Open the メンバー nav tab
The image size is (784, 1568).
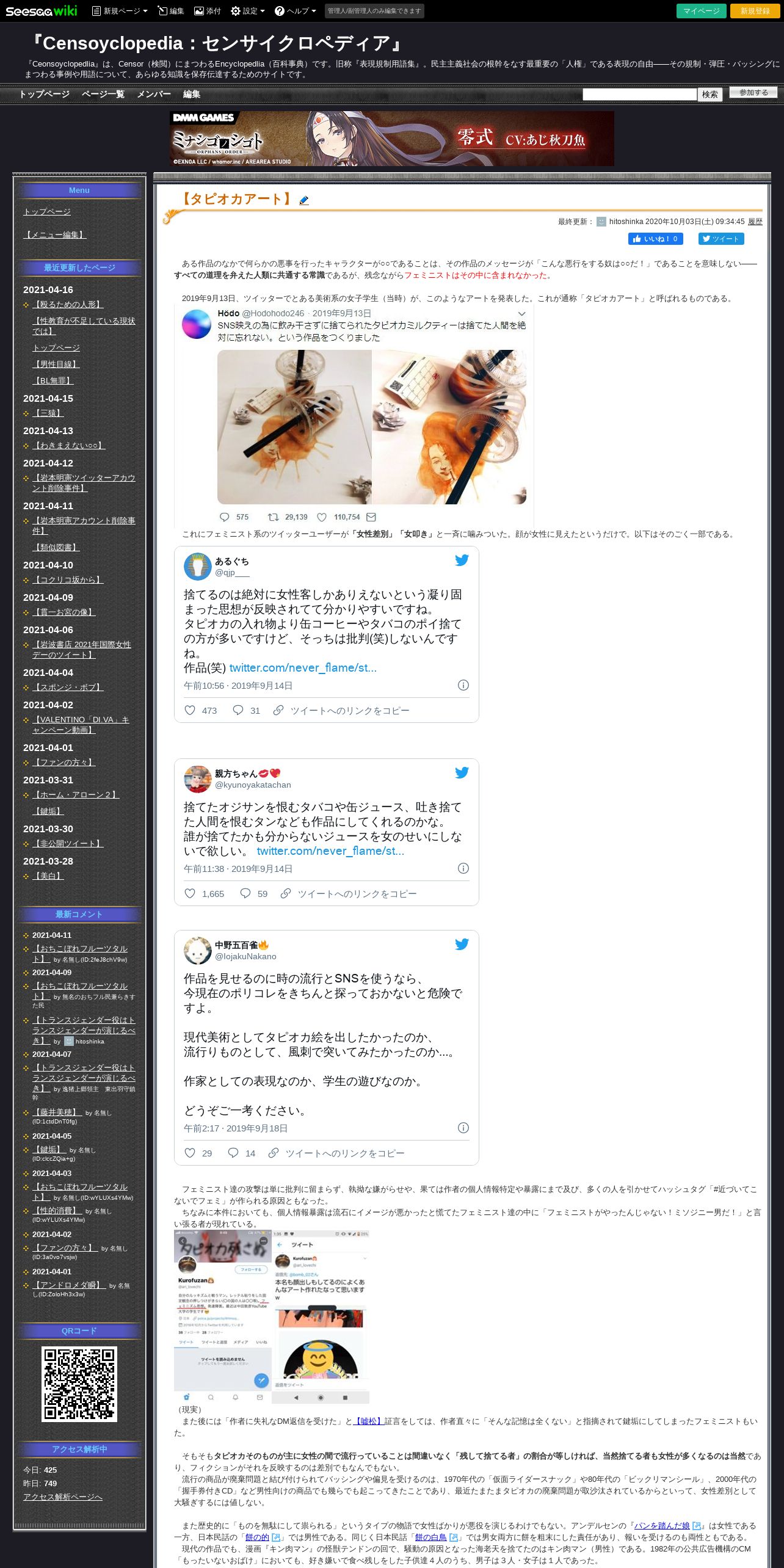tap(153, 94)
